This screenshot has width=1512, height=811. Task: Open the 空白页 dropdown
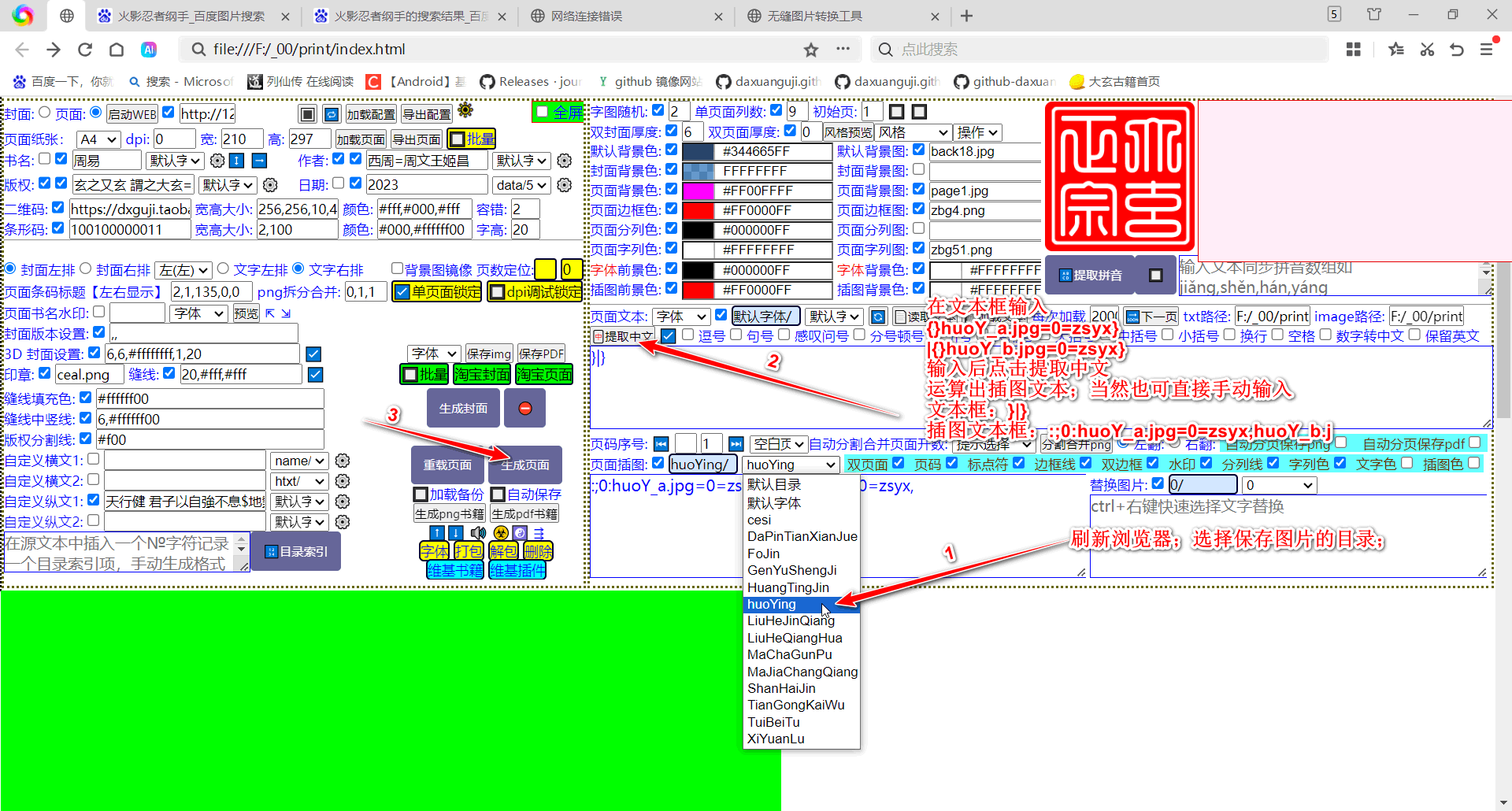point(778,444)
